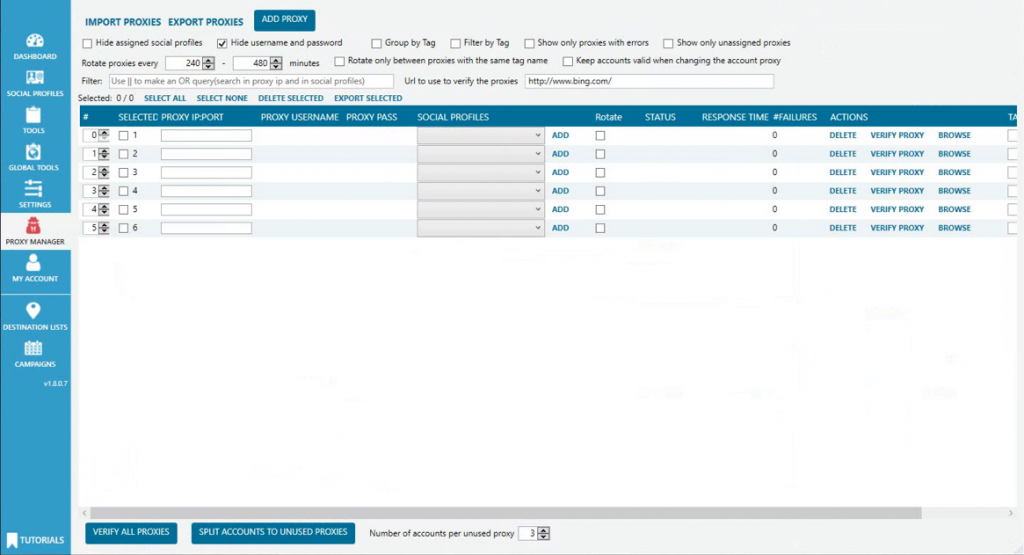Click the proxy filter text field

[250, 80]
